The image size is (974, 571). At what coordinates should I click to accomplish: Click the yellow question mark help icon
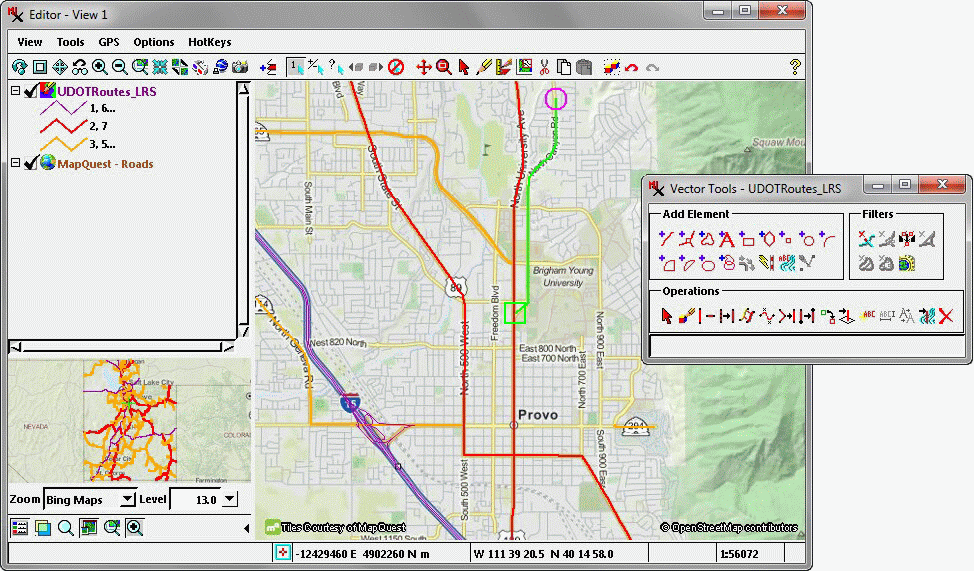794,66
